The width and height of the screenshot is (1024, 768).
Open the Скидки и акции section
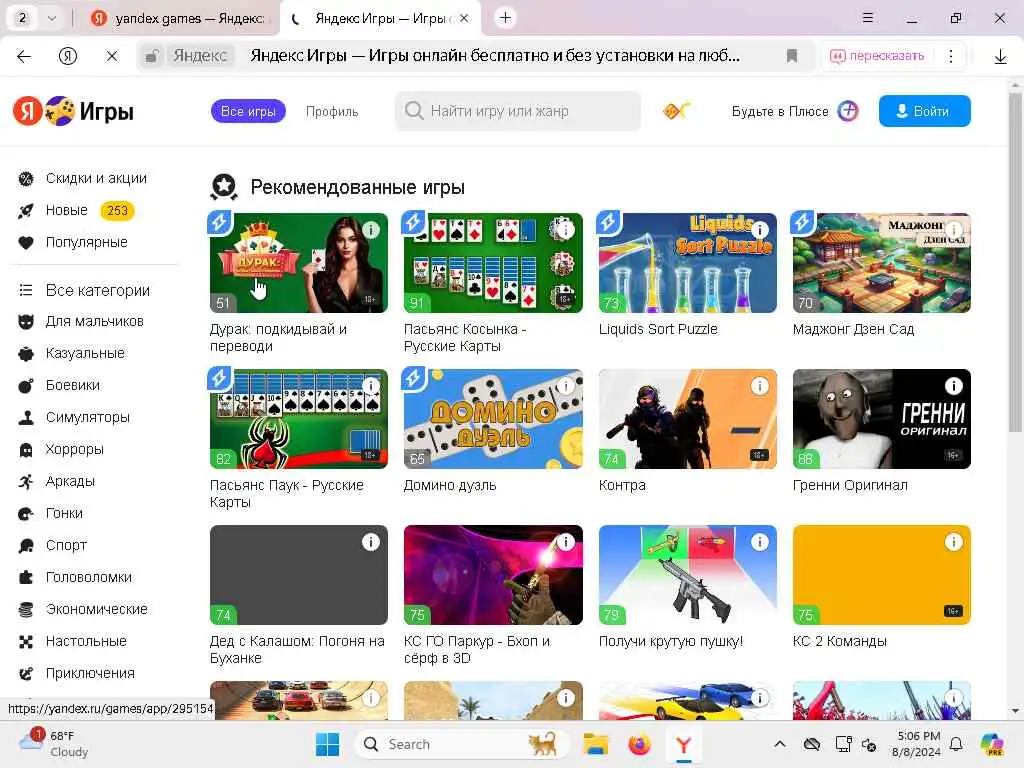83,178
